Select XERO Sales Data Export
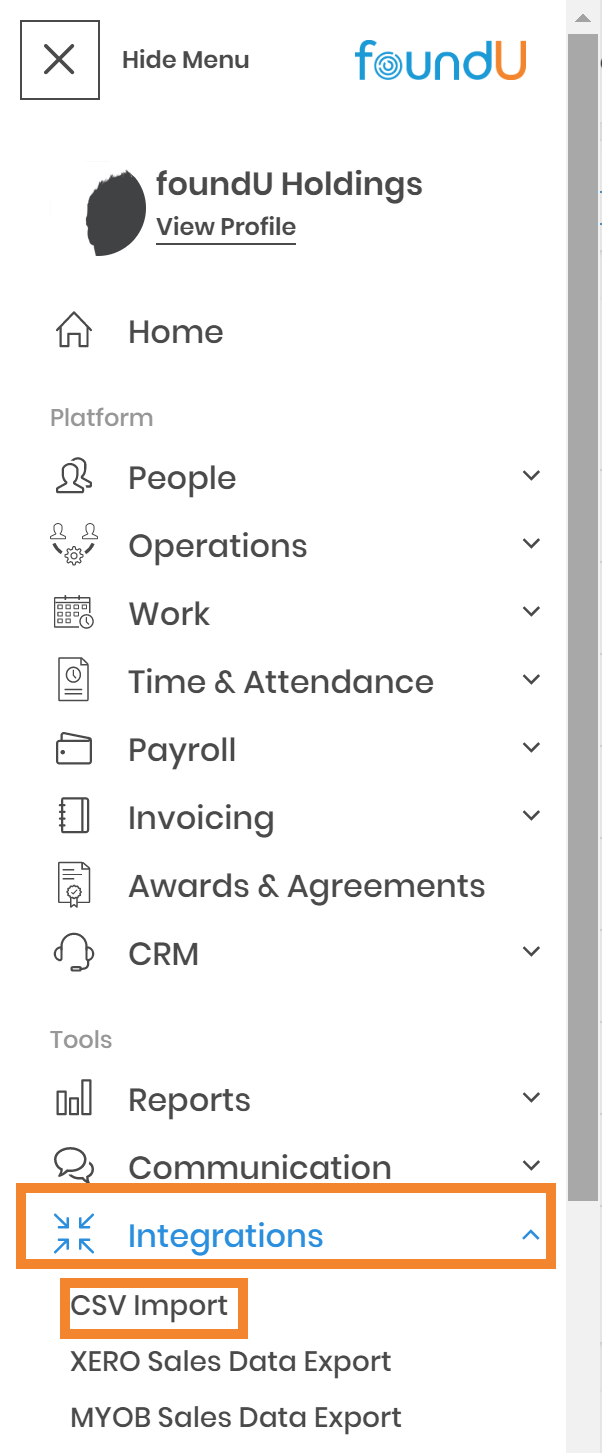 [230, 1361]
